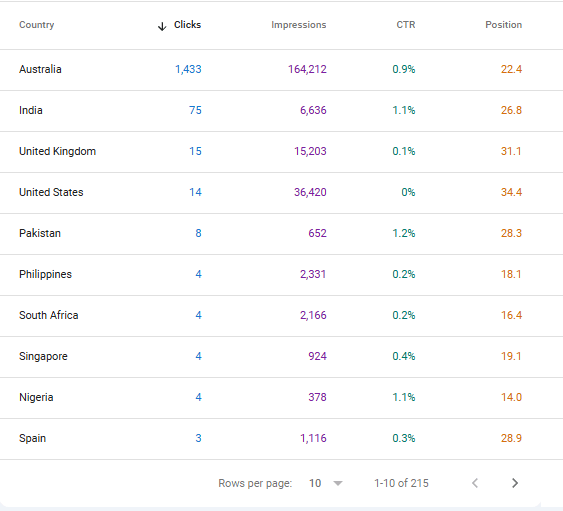Select the India country row
563x511 pixels.
pos(282,111)
